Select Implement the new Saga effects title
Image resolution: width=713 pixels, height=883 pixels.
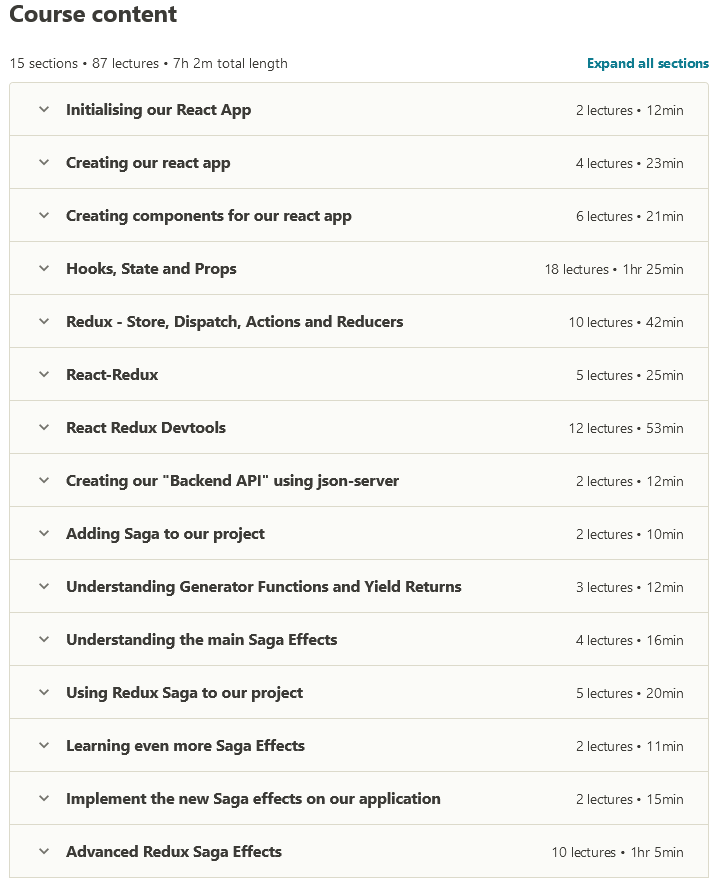(x=253, y=799)
